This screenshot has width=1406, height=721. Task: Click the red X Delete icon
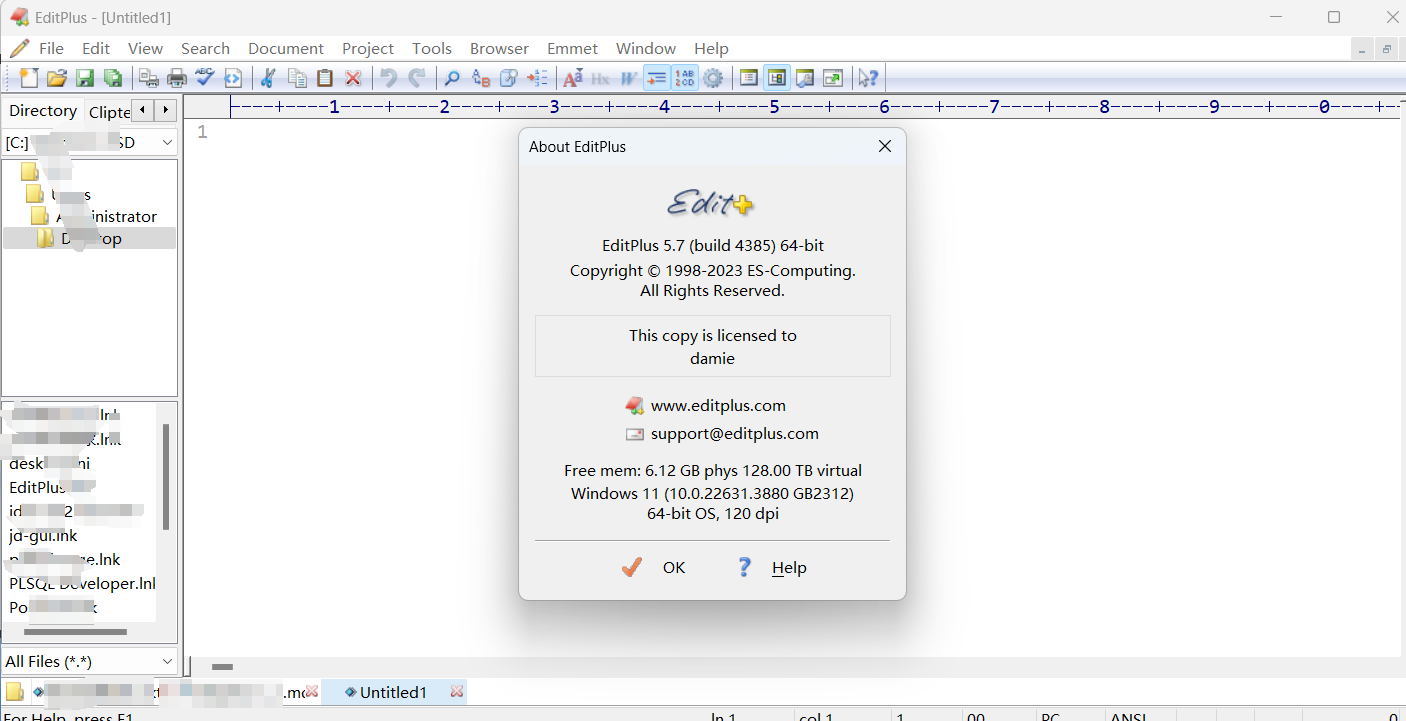(353, 78)
